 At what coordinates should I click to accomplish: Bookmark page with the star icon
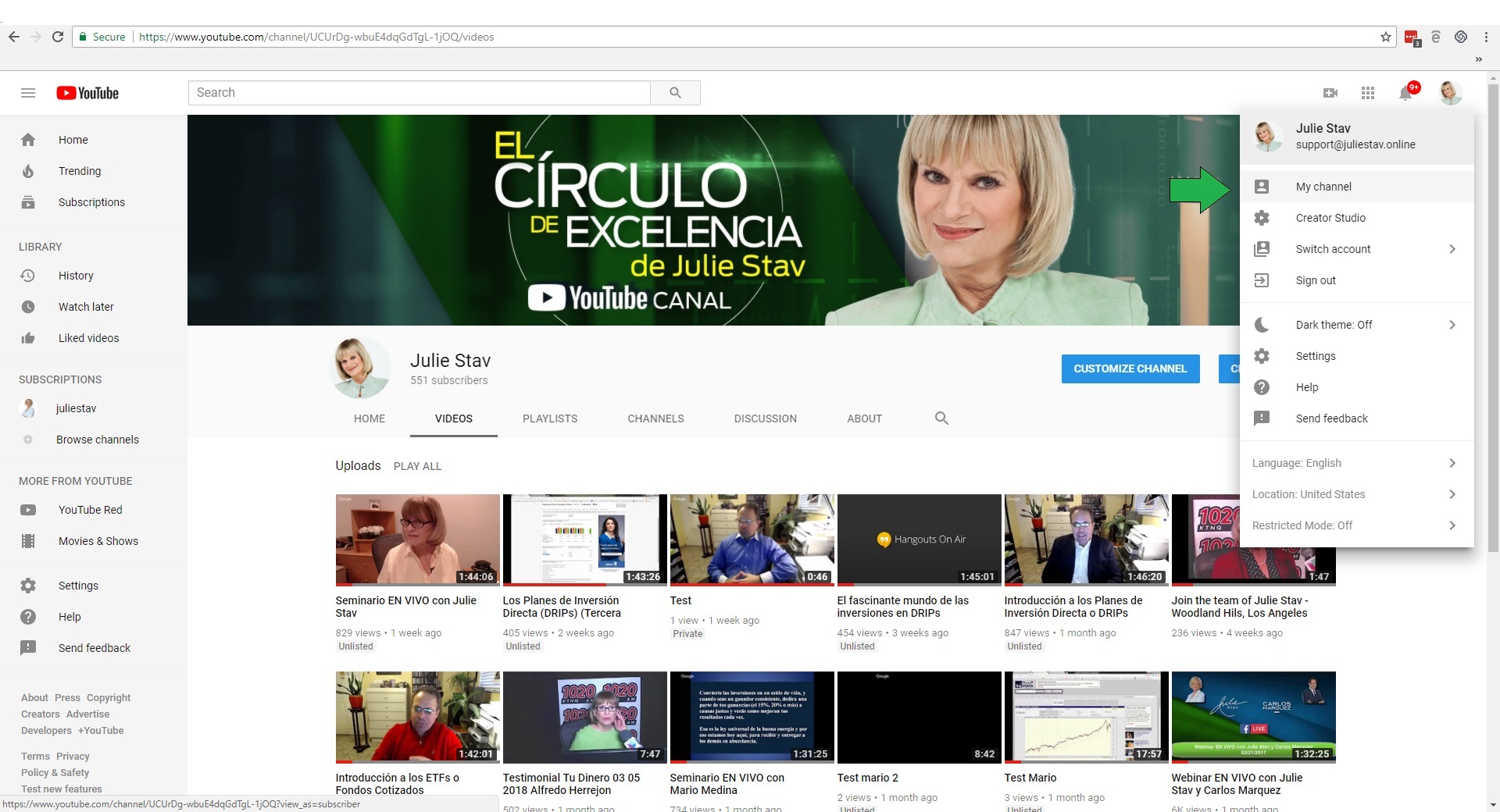pyautogui.click(x=1386, y=37)
